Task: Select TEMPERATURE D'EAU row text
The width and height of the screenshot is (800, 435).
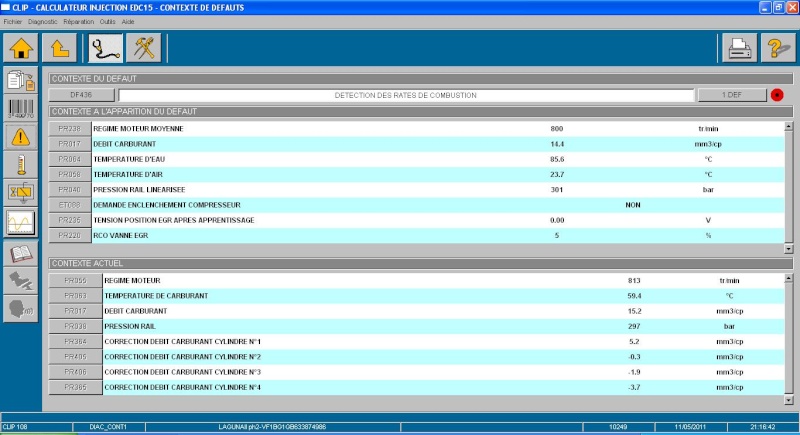Action: (129, 159)
